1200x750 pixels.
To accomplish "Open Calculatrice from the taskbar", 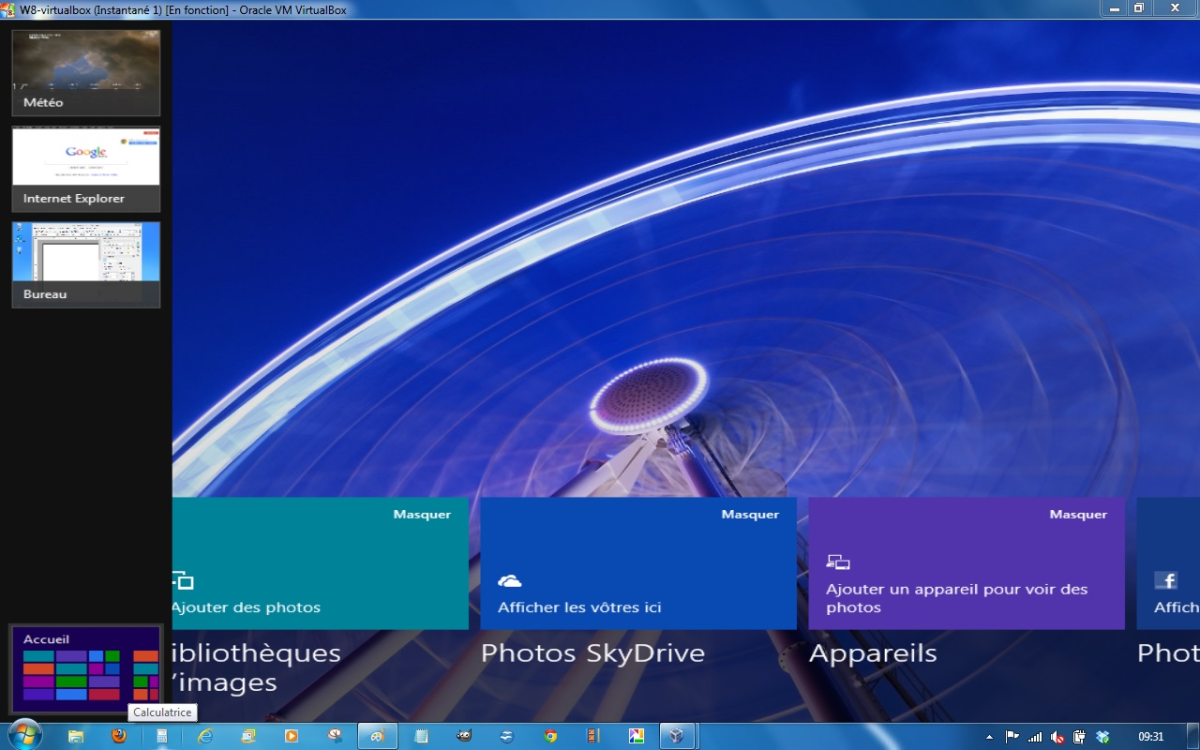I will 162,736.
